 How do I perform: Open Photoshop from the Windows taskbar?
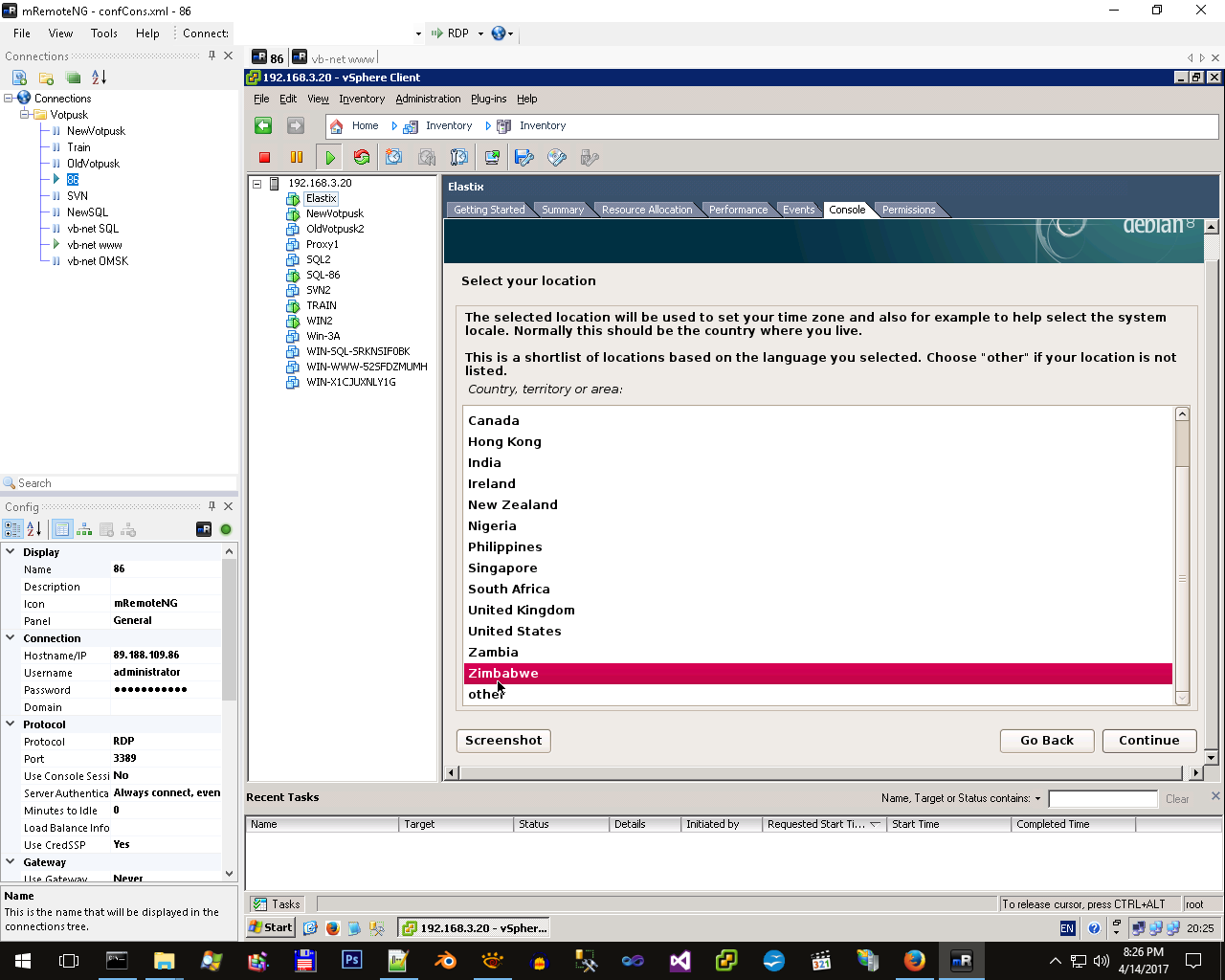(x=352, y=960)
